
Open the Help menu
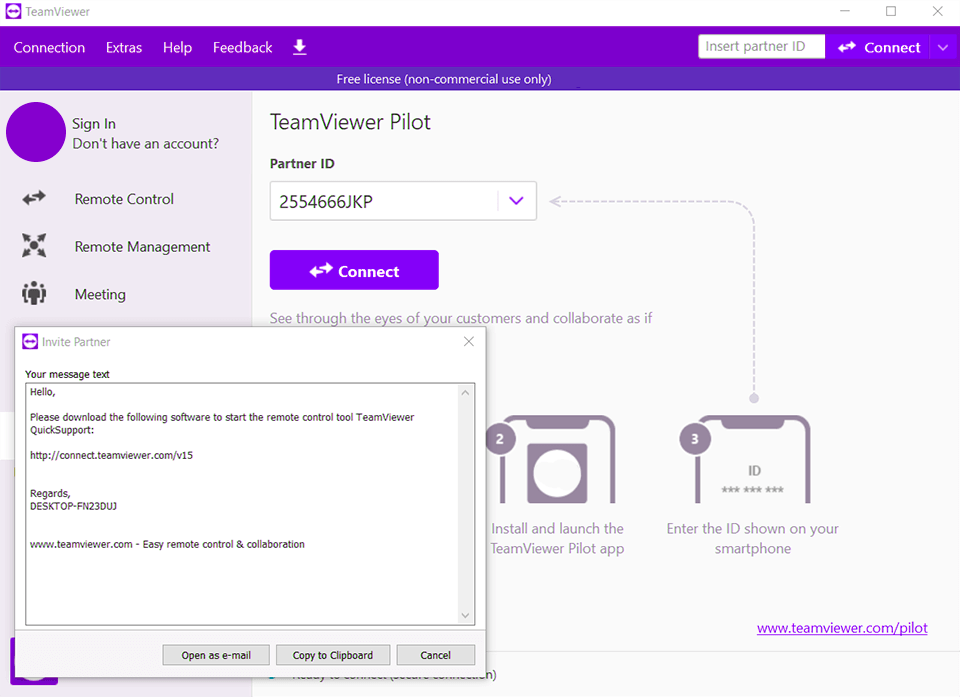coord(177,47)
